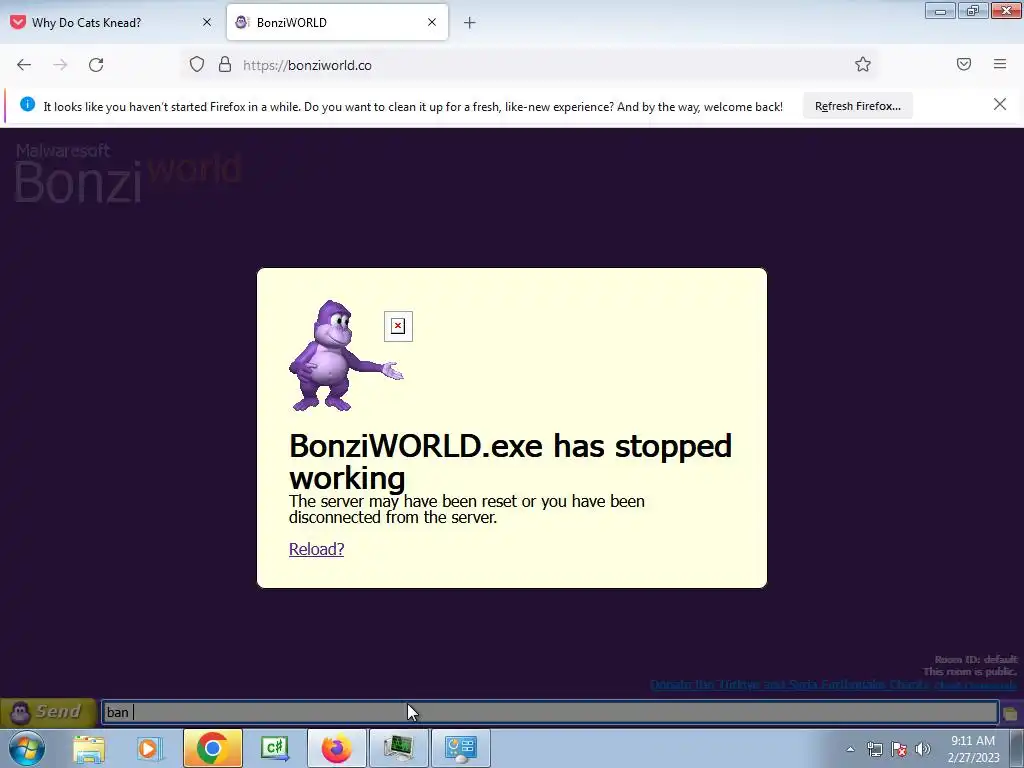Image resolution: width=1024 pixels, height=768 pixels.
Task: Click the padlock site security icon
Action: coord(225,65)
